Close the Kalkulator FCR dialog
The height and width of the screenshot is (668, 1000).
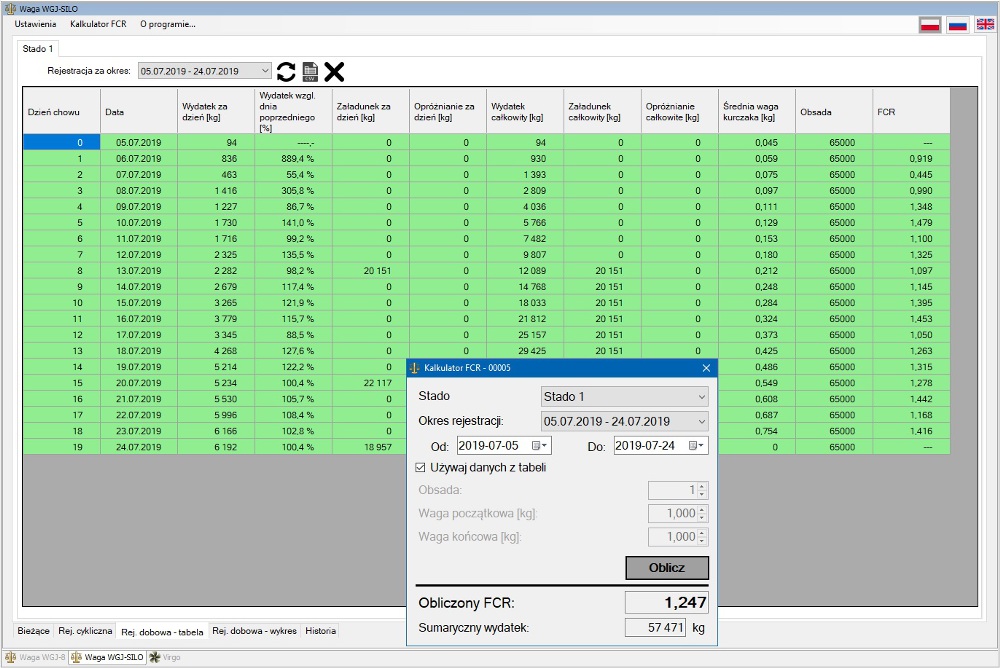coord(706,368)
